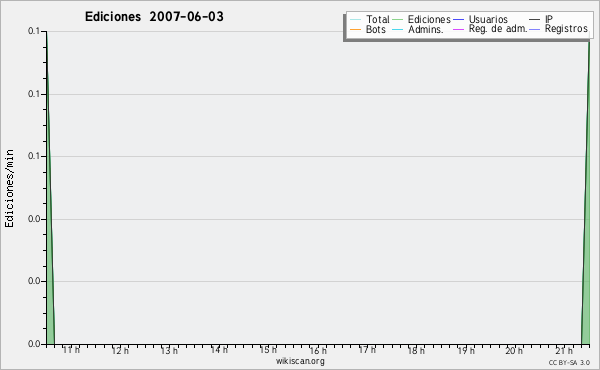Click the 'wikiscan.org' text below the axis
600x370 pixels.
[300, 361]
